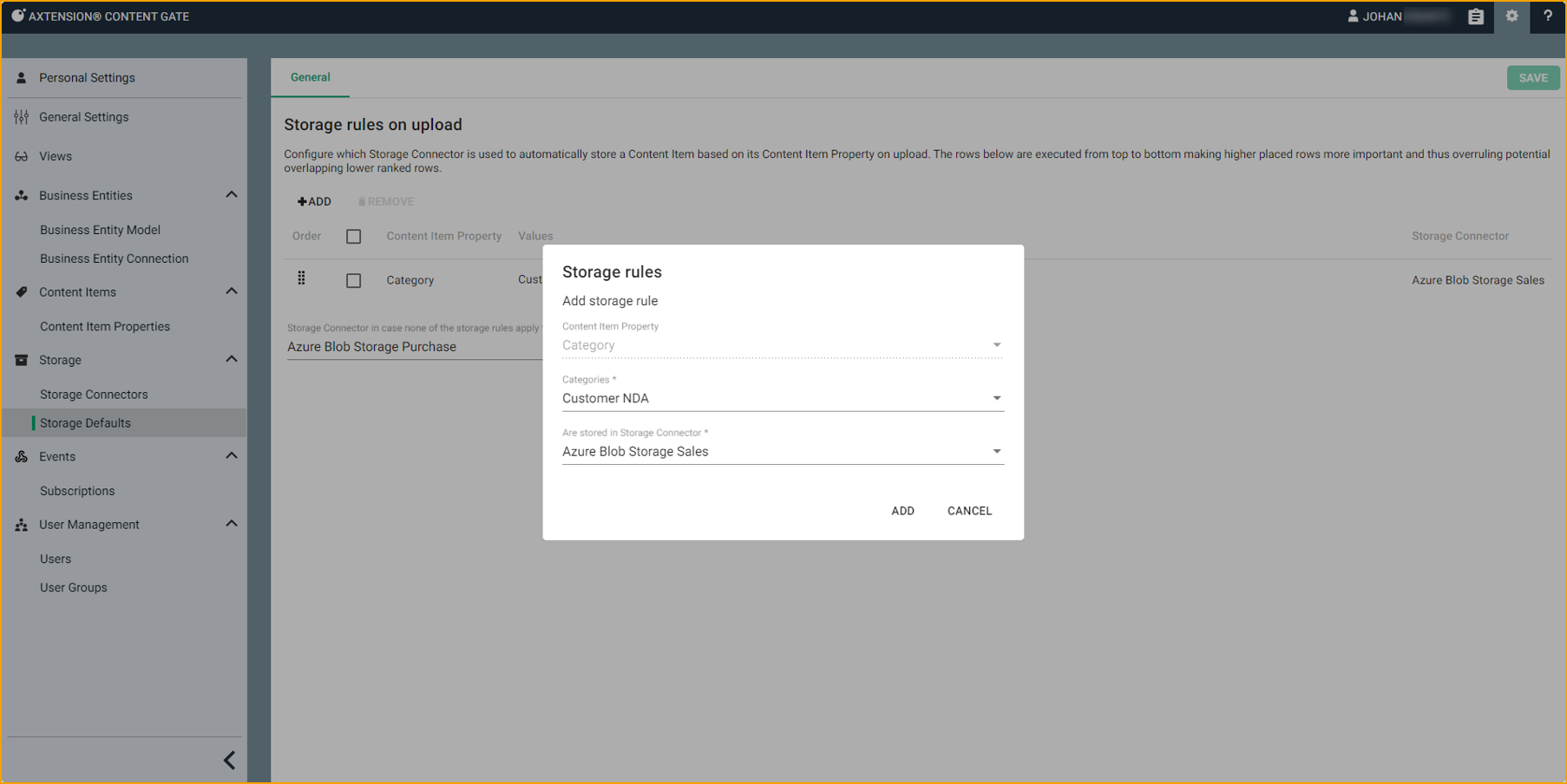Click the JOHAN username in top bar
This screenshot has height=784, width=1567.
coord(1382,16)
